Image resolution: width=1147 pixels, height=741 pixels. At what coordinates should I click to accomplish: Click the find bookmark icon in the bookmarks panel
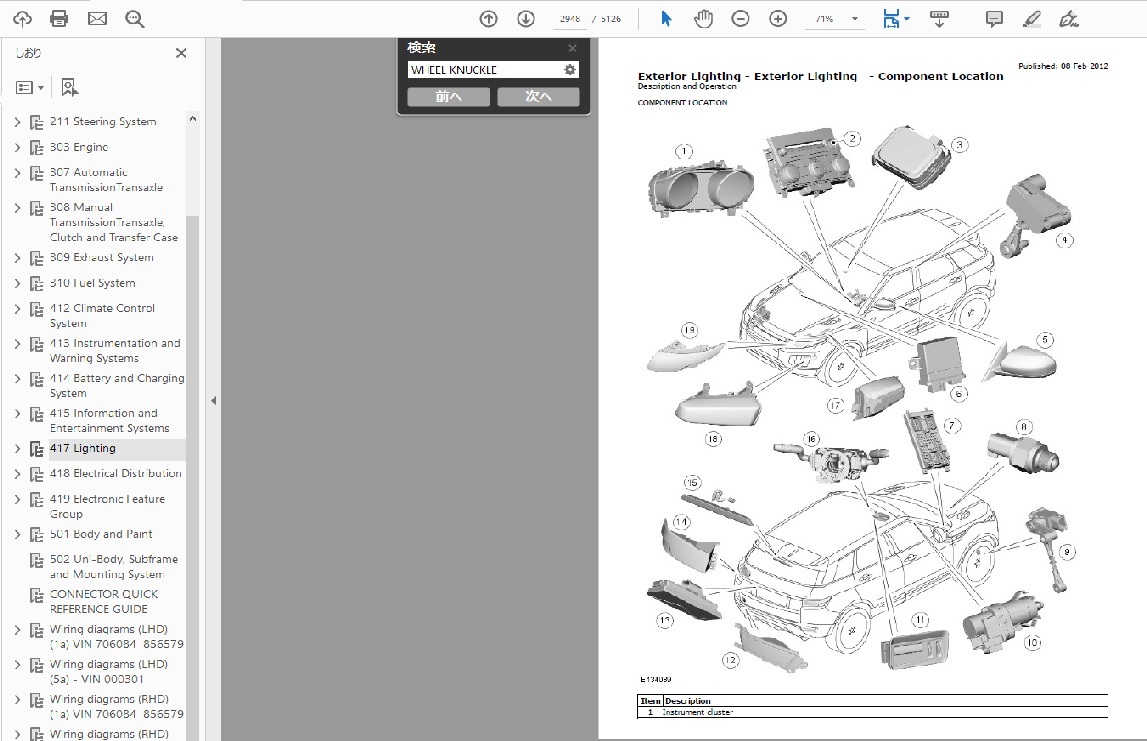[69, 88]
